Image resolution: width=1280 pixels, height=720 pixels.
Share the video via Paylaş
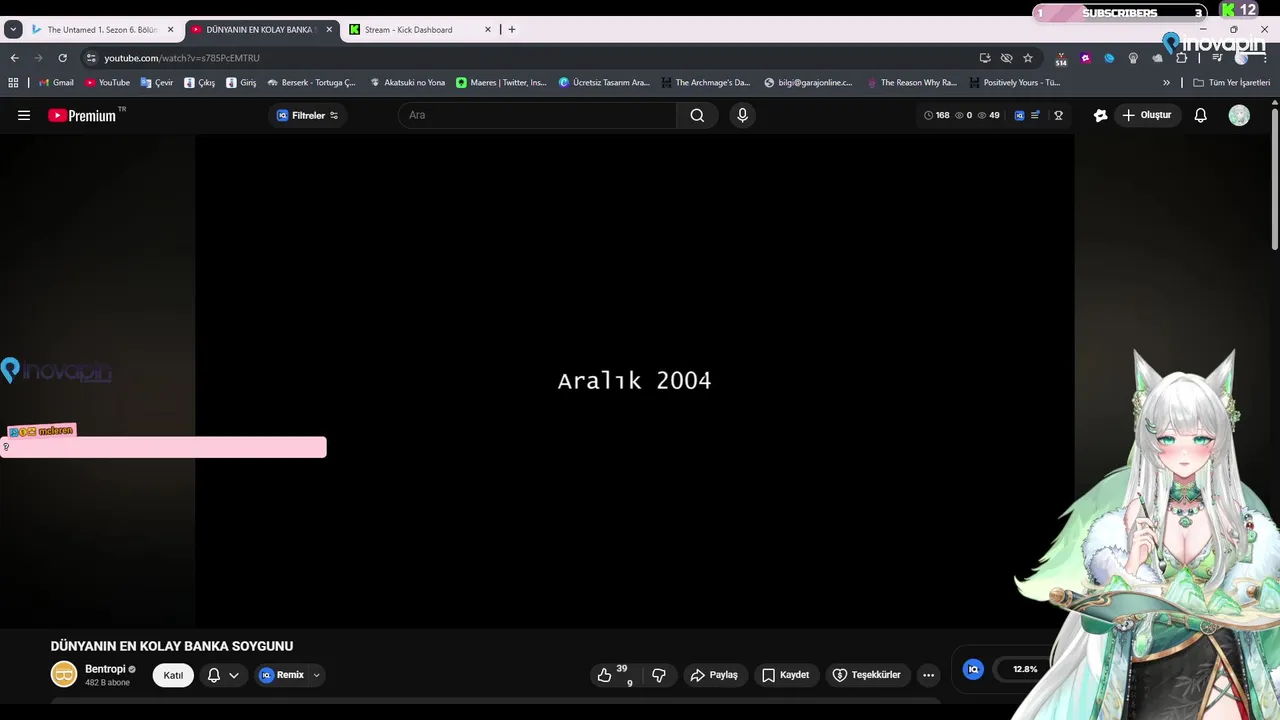714,675
